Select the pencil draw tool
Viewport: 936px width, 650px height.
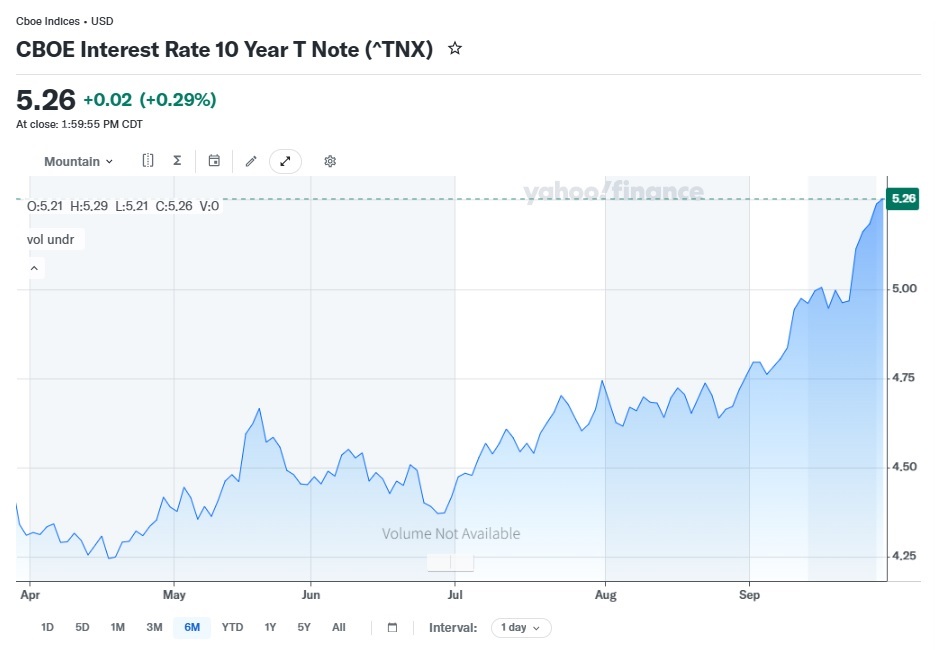(251, 161)
